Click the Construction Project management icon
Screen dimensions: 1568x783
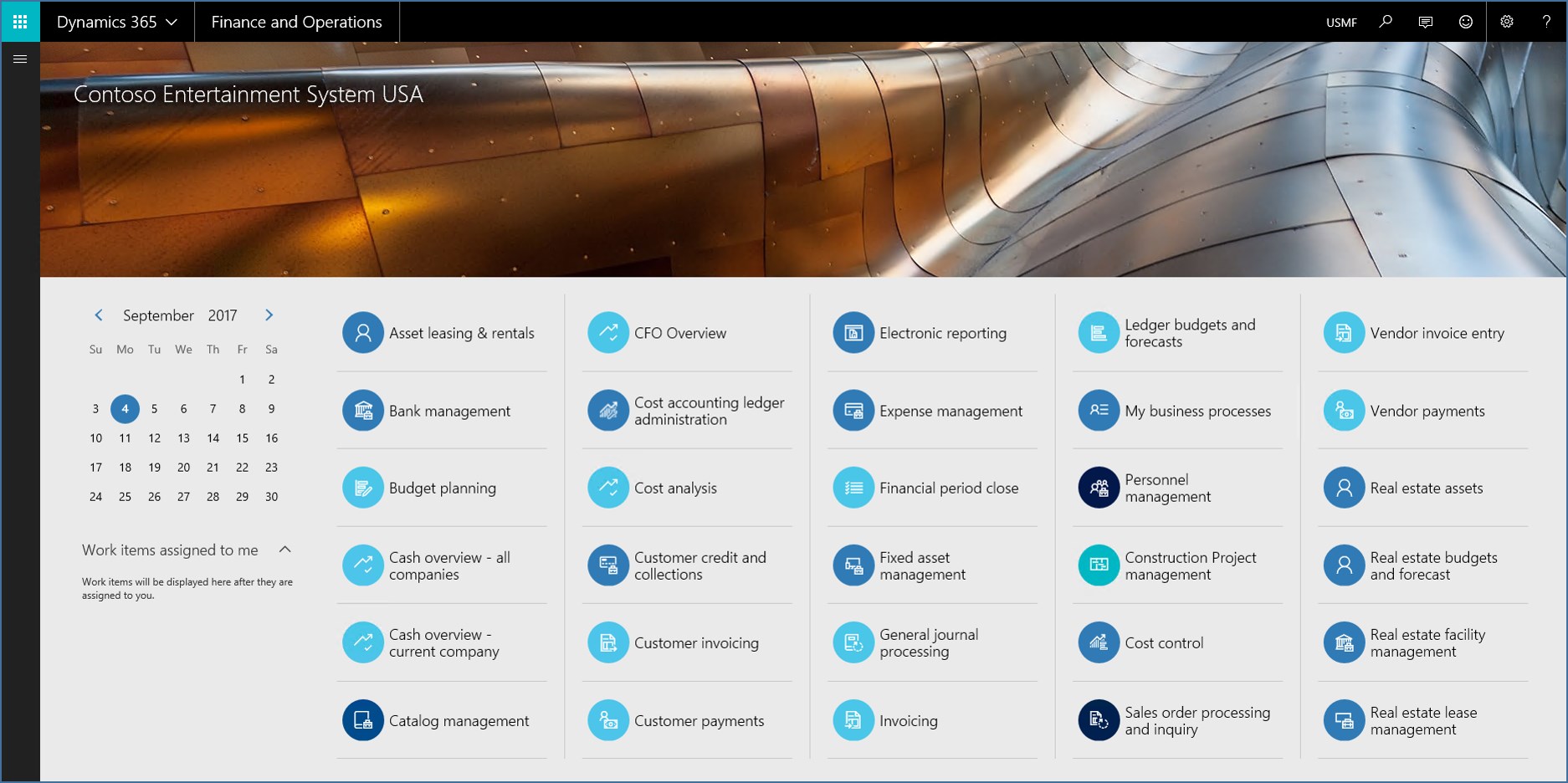[1099, 565]
